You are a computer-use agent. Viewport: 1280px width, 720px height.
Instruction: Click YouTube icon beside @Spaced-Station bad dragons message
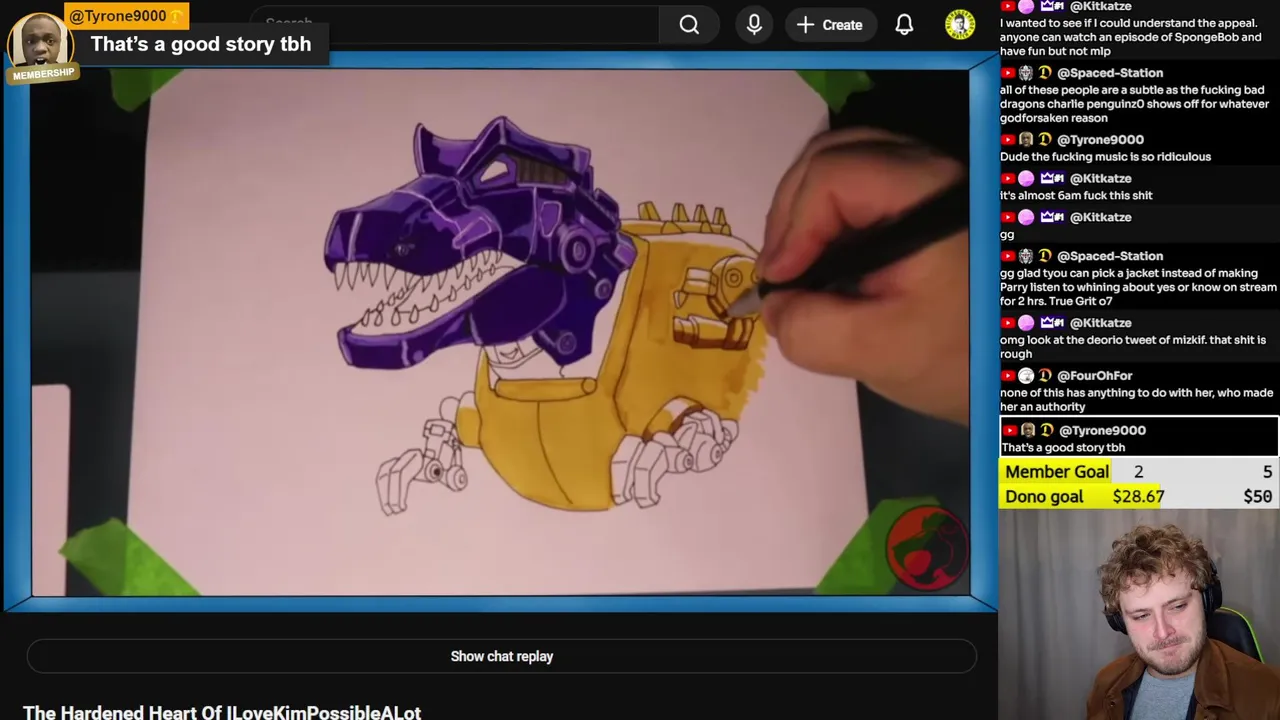[x=1008, y=73]
